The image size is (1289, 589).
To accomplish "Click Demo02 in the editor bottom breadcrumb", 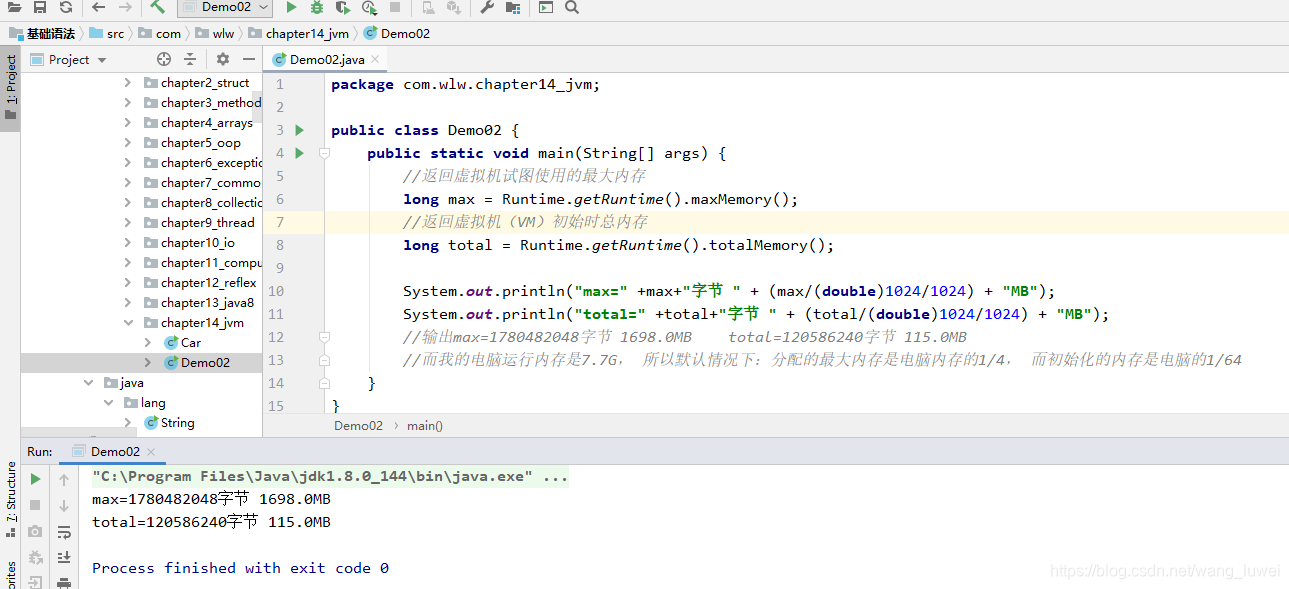I will click(x=358, y=425).
